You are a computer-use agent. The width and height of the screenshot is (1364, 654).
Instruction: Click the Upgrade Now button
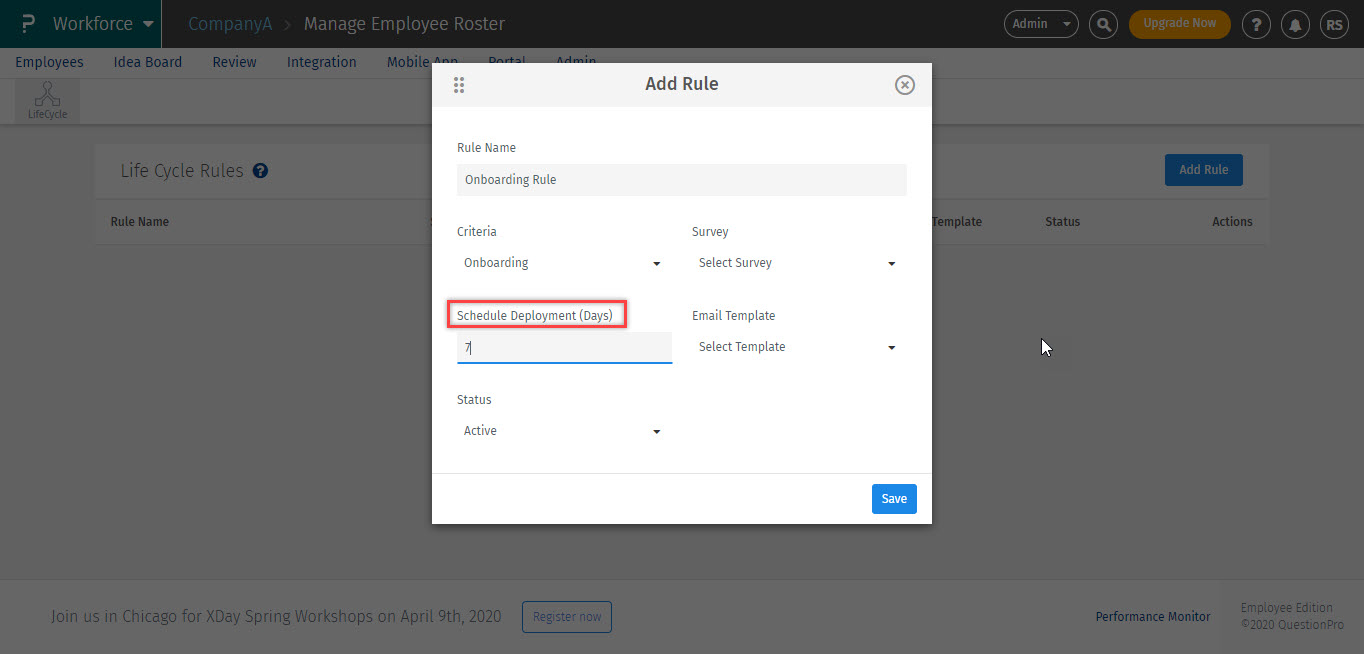[1179, 24]
